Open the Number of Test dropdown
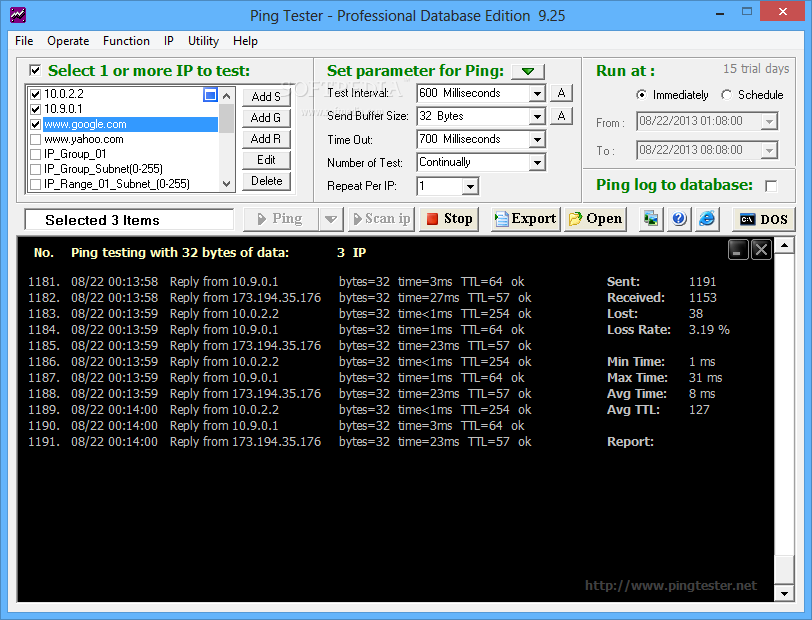 tap(537, 163)
